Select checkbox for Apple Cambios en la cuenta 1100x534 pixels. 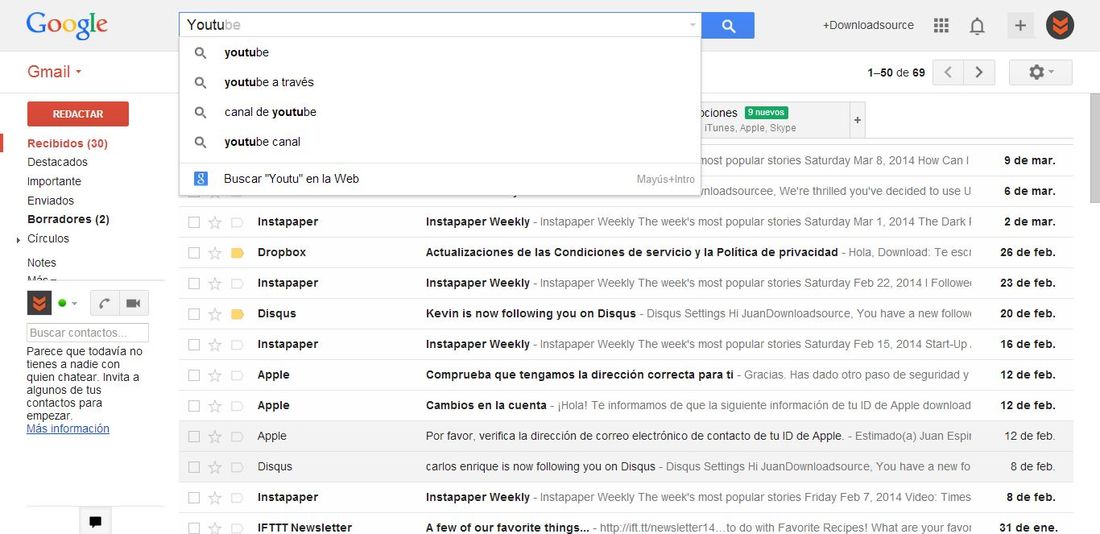point(194,406)
